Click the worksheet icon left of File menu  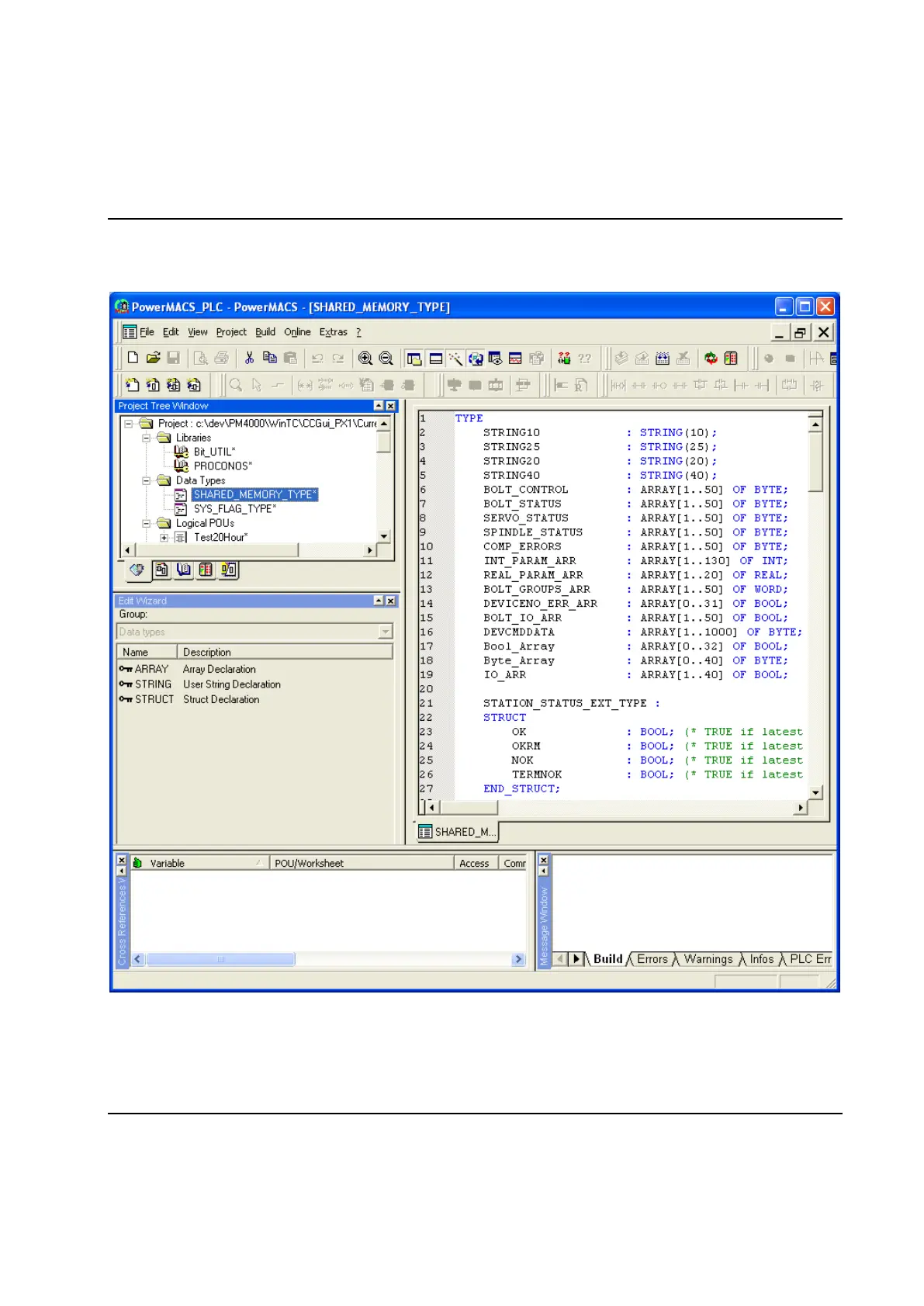(130, 332)
